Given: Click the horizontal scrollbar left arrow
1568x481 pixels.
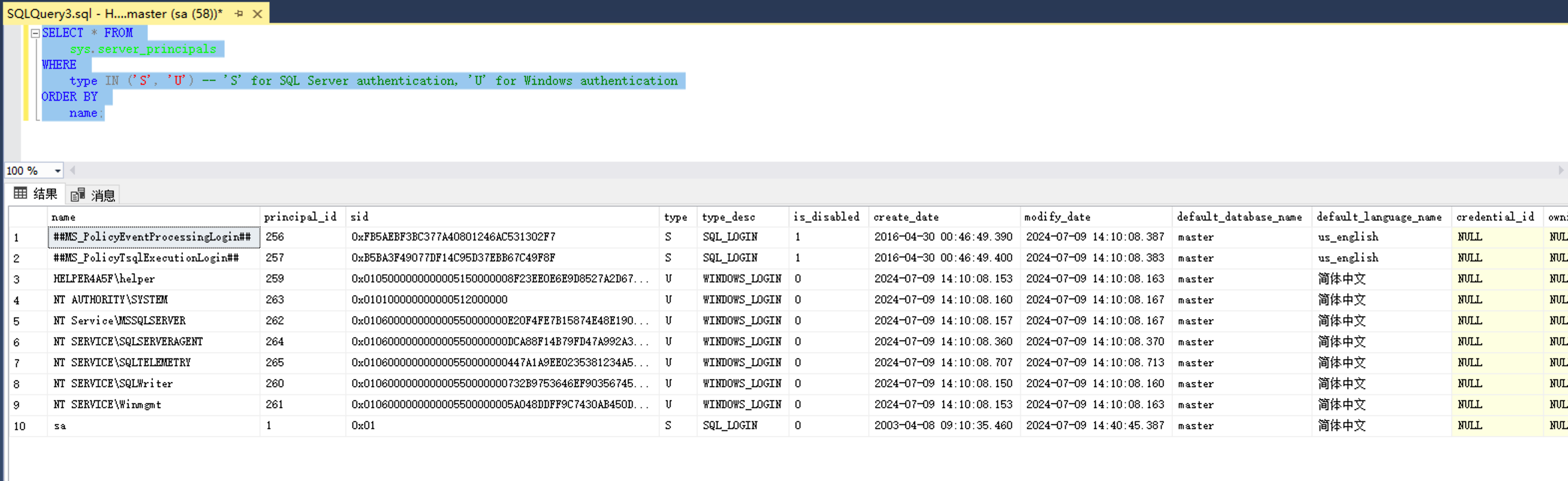Looking at the screenshot, I should [x=72, y=171].
